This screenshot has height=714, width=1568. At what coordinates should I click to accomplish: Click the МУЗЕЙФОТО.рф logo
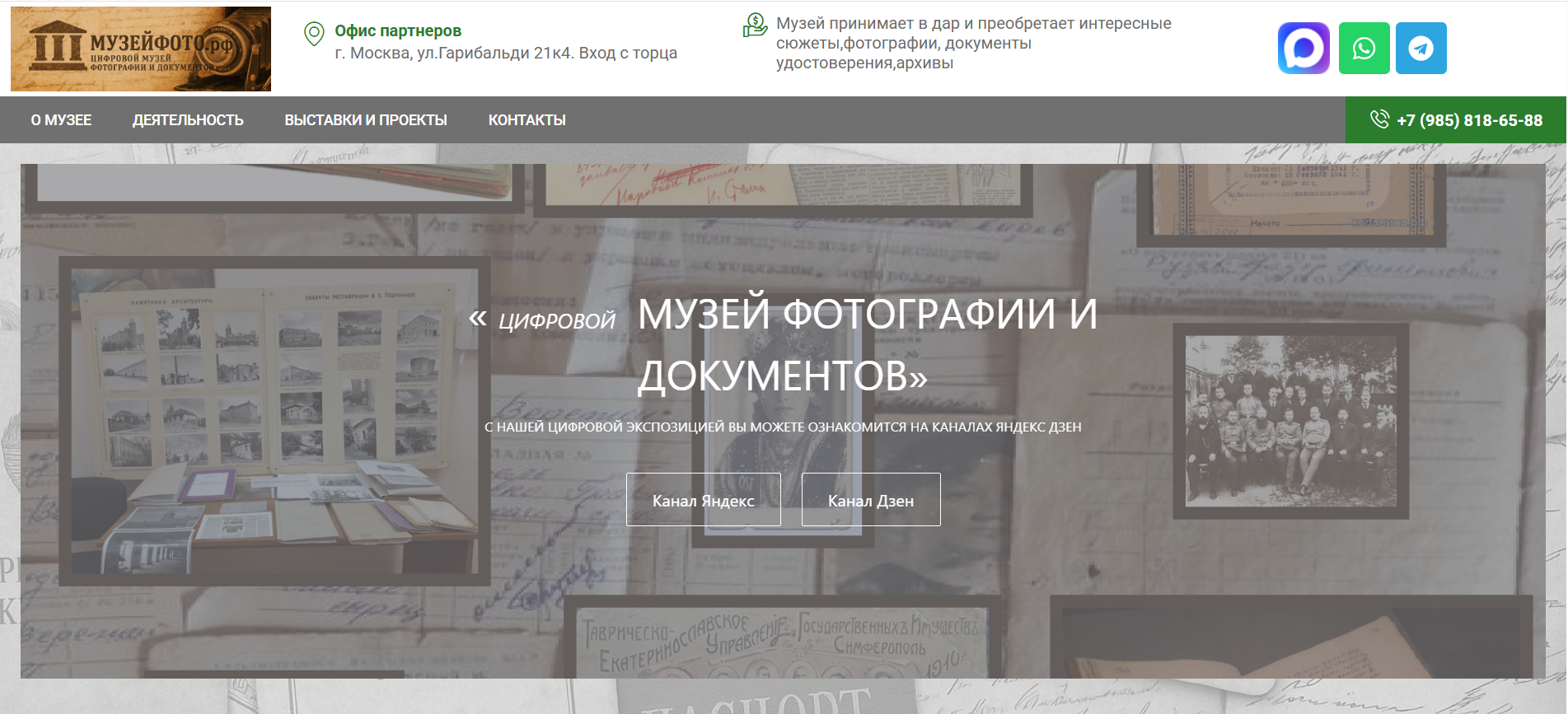(x=141, y=49)
